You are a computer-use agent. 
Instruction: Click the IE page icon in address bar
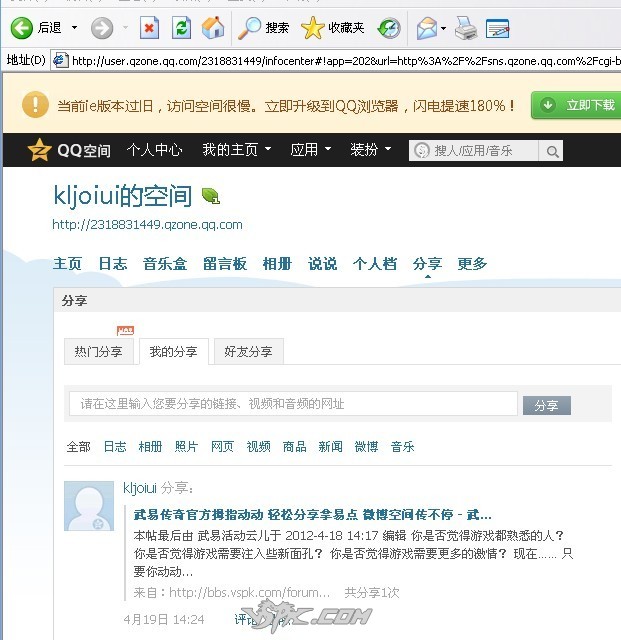pyautogui.click(x=61, y=60)
